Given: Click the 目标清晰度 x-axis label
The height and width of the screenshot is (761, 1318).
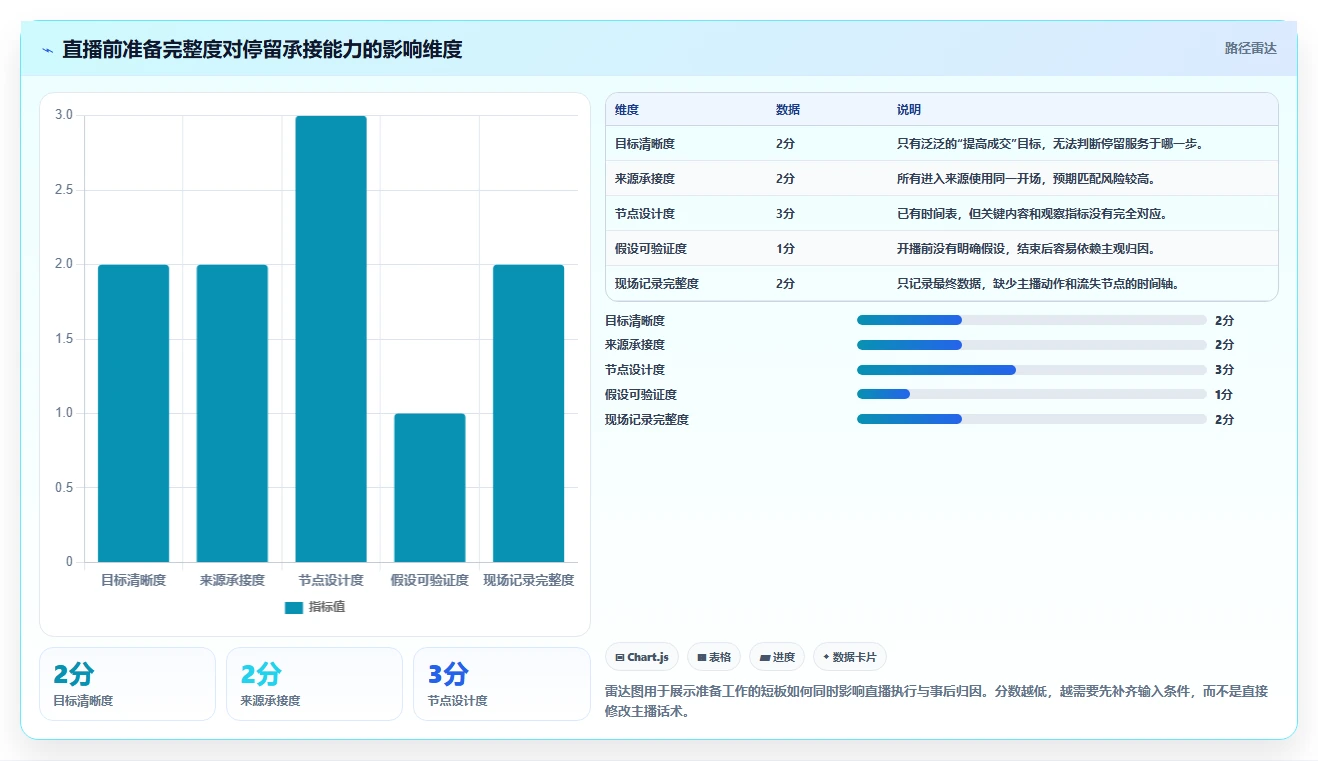Looking at the screenshot, I should tap(133, 580).
